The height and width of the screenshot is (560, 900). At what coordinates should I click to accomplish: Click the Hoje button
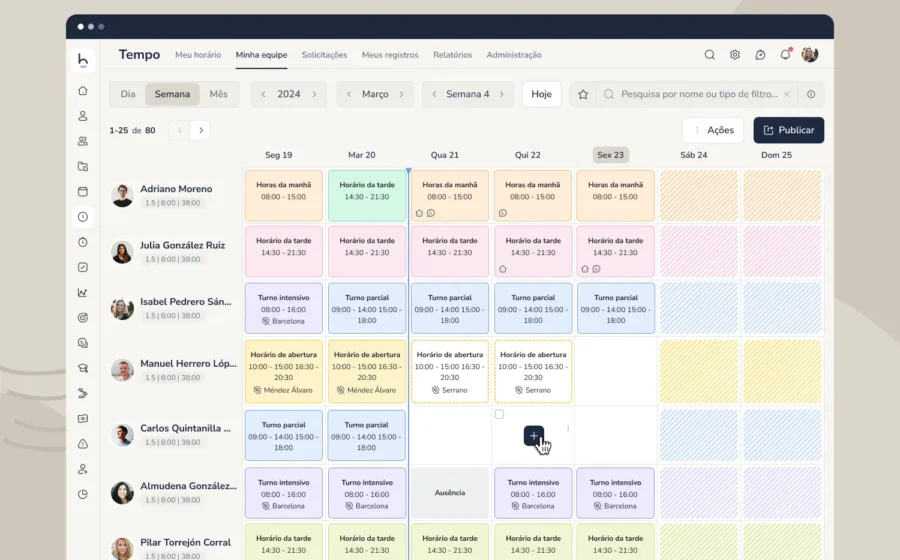point(541,94)
